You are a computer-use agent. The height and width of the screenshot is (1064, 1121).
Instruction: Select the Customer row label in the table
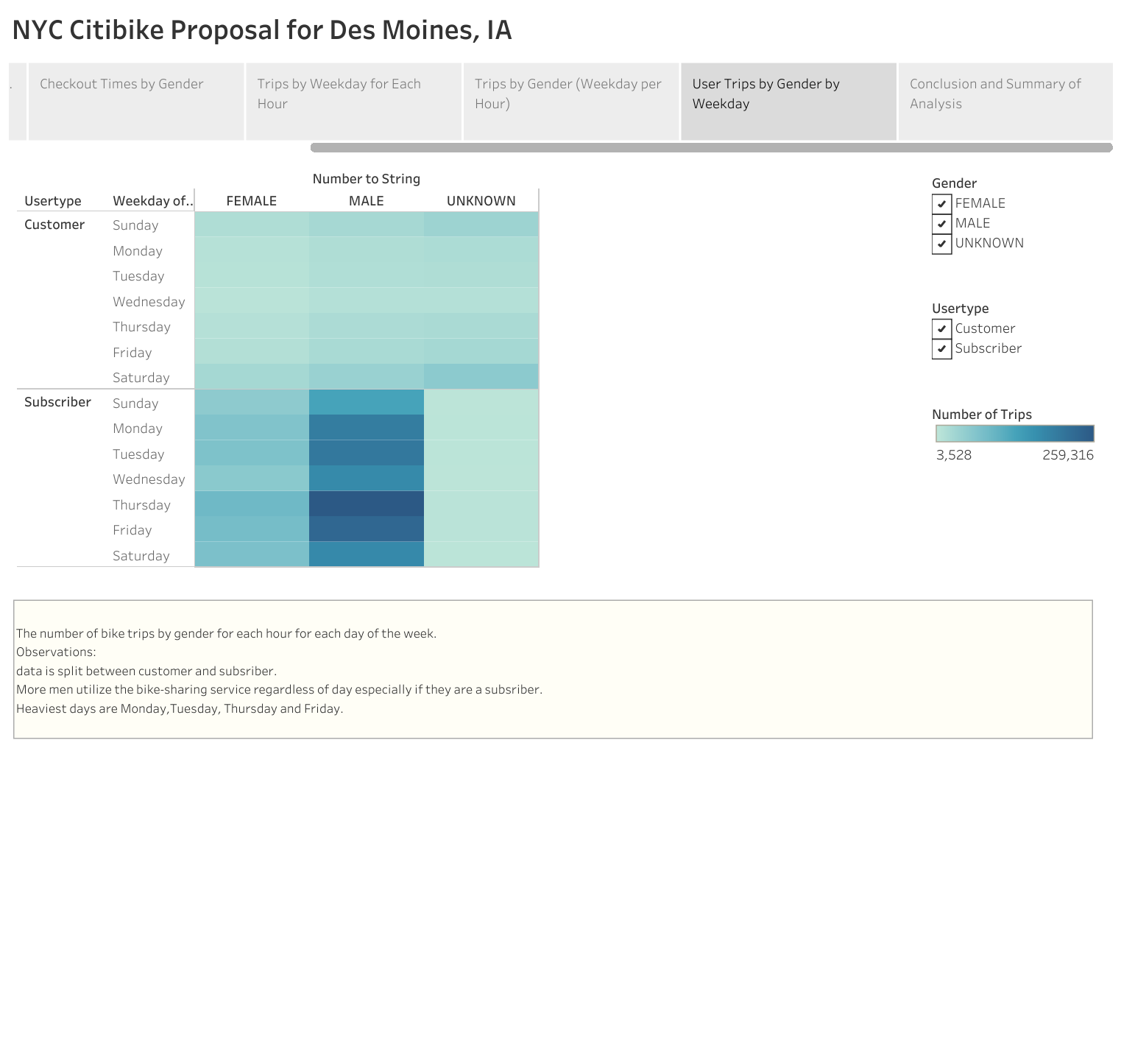(x=53, y=225)
